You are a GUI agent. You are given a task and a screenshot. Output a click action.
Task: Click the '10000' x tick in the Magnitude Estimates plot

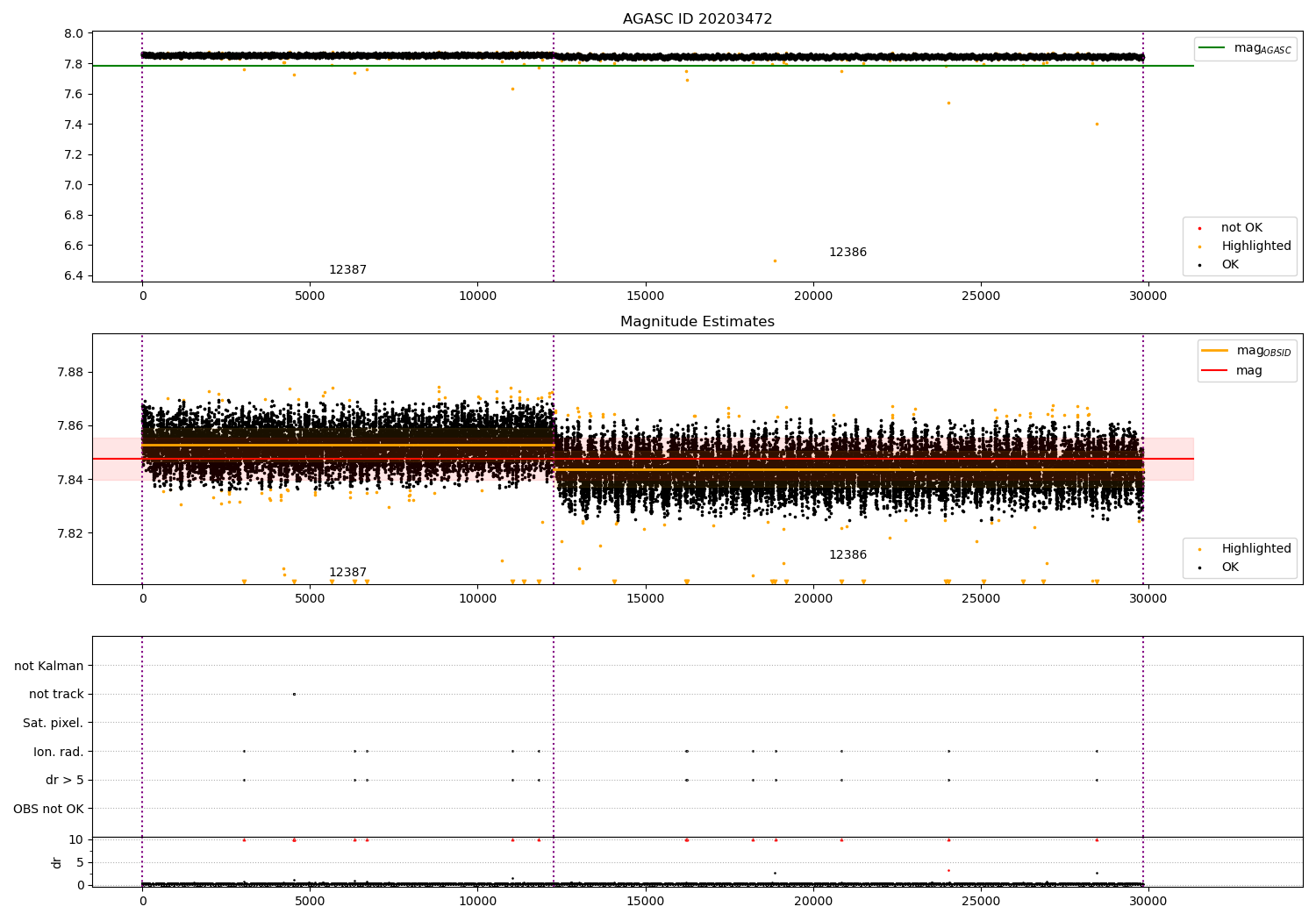[477, 599]
